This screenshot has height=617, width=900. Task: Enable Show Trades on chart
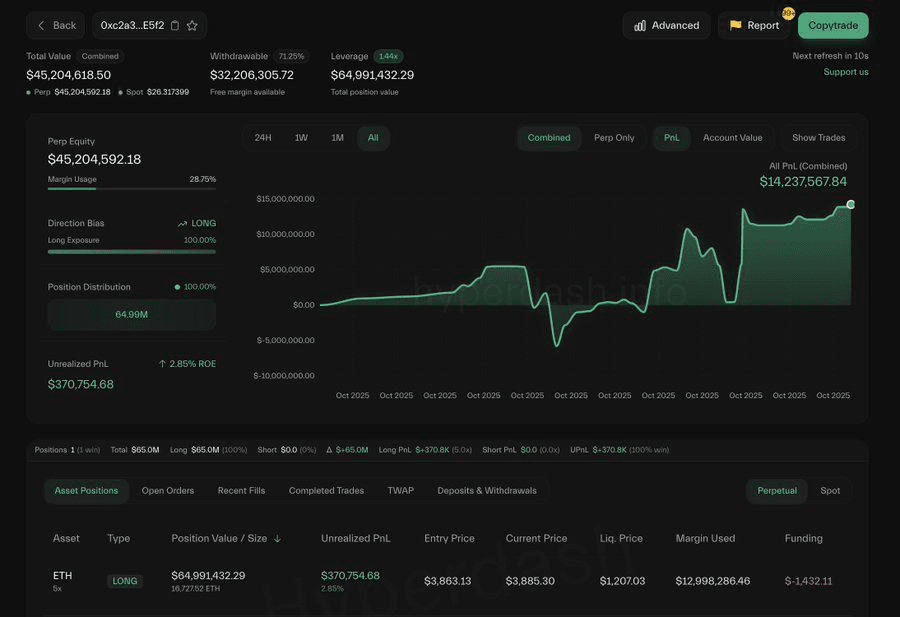(818, 138)
